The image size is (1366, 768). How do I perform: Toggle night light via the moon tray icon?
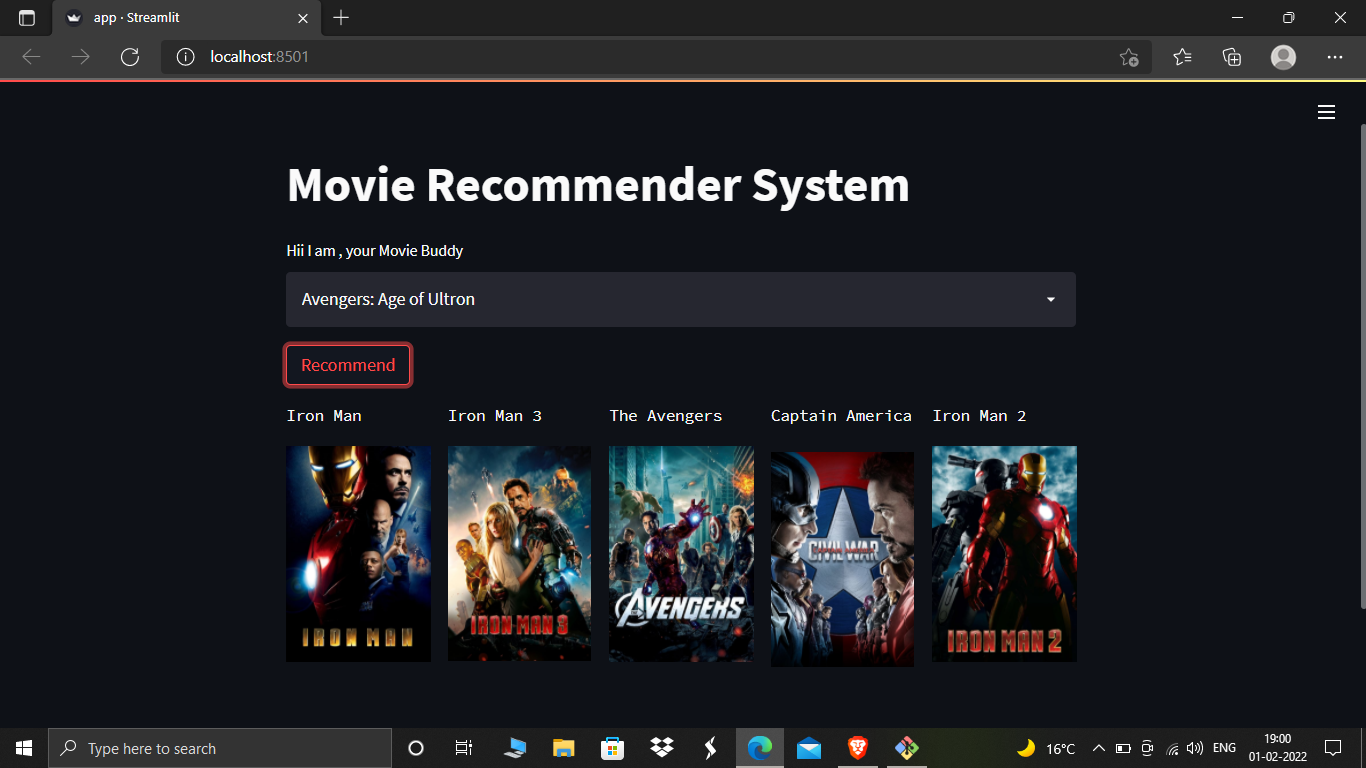pyautogui.click(x=1026, y=747)
